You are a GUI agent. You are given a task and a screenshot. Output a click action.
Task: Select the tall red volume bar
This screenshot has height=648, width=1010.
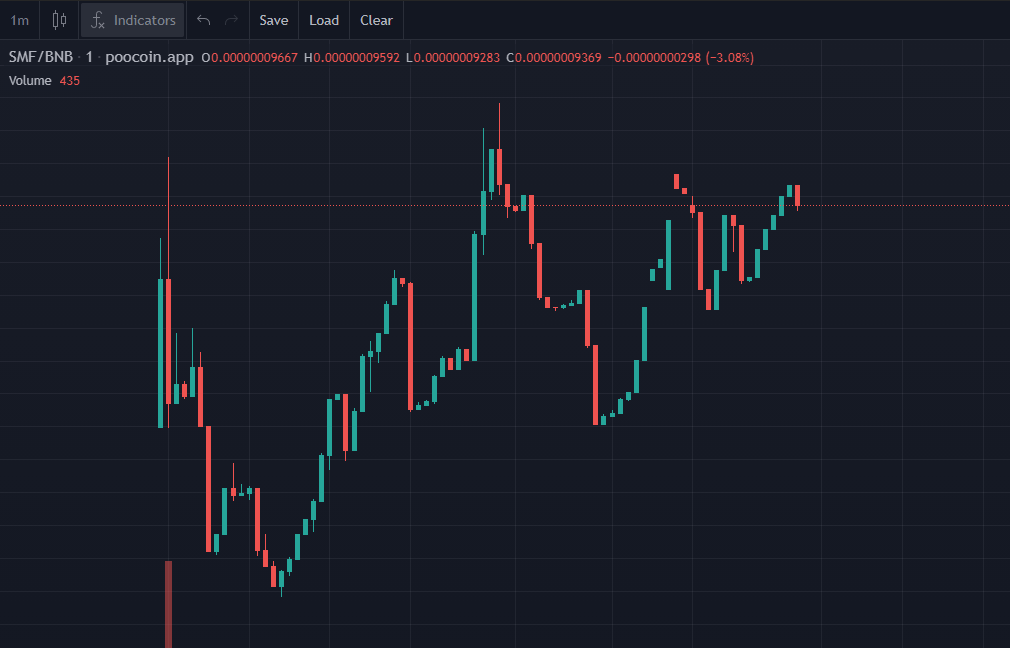(x=169, y=604)
